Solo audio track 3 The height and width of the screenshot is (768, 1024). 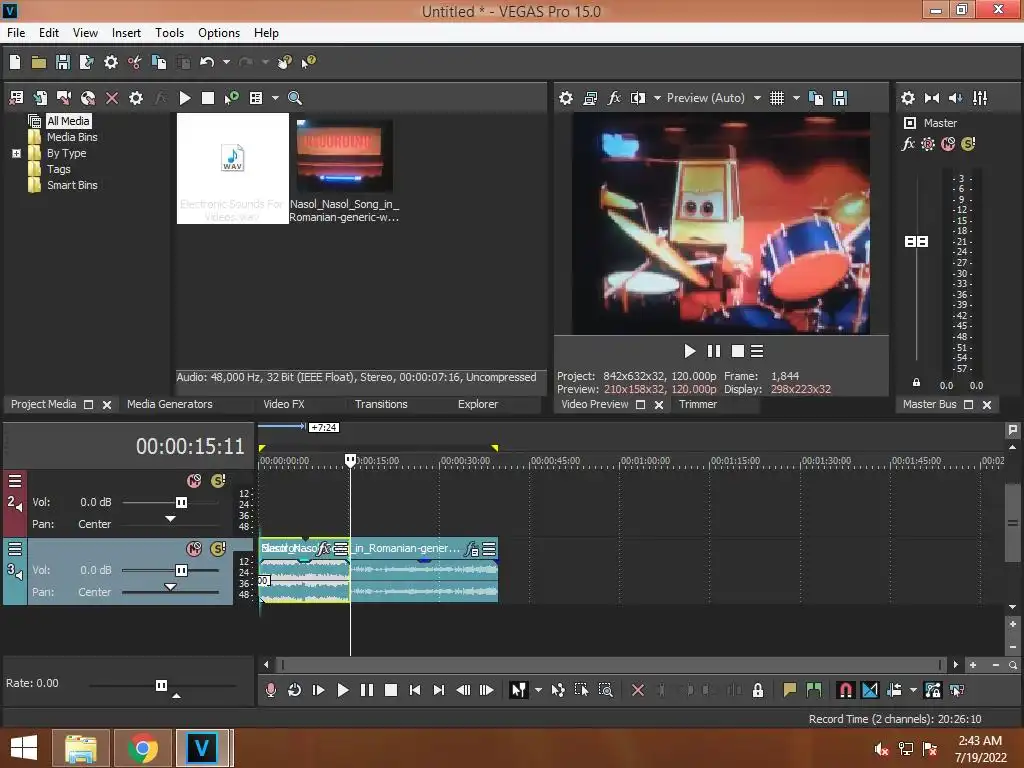pos(218,549)
